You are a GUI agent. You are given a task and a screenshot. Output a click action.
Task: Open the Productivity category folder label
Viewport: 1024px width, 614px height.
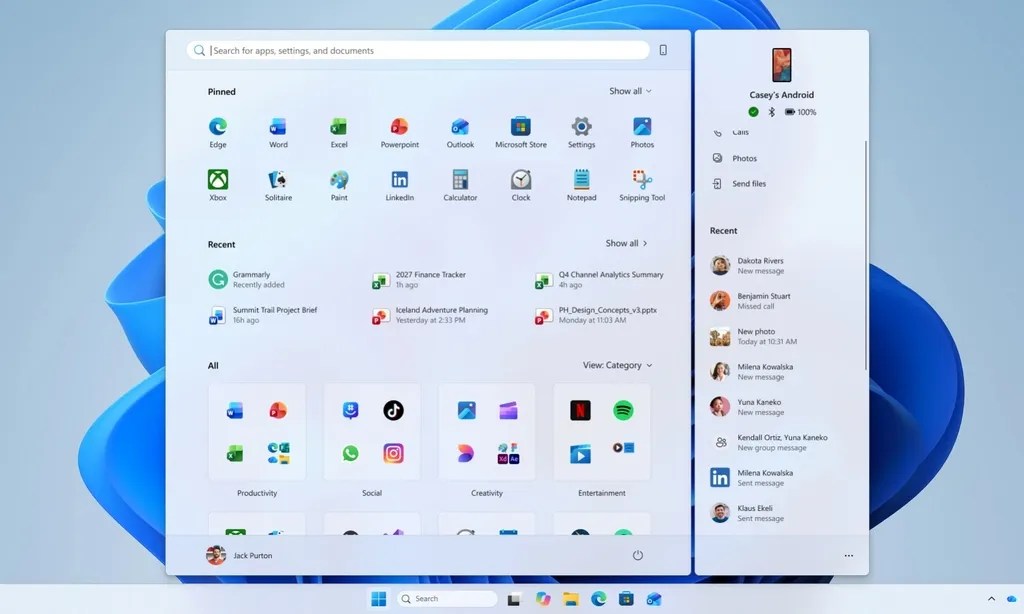click(257, 493)
